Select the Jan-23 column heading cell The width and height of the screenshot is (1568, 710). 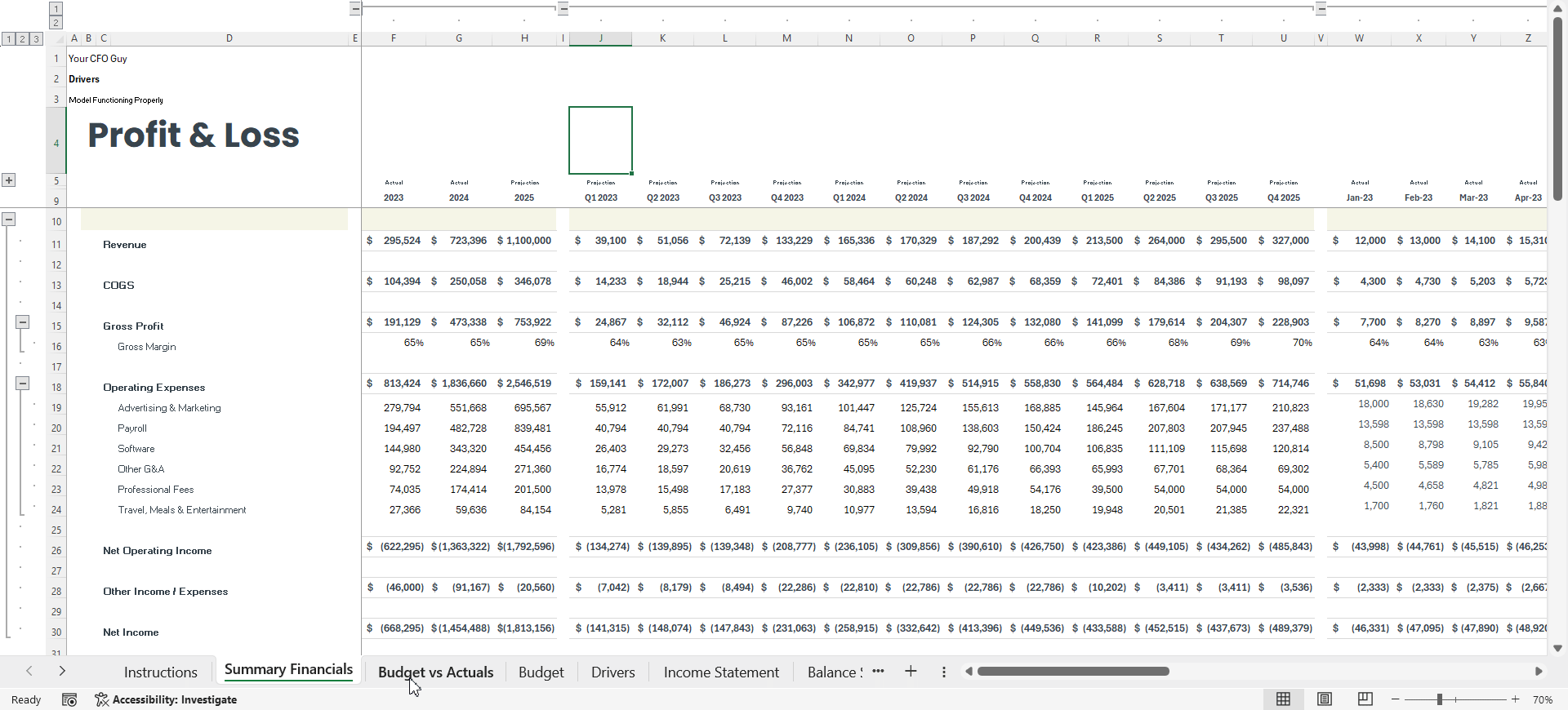coord(1359,197)
